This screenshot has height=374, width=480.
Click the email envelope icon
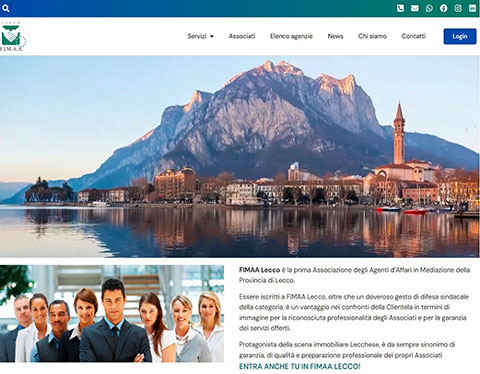pos(415,8)
